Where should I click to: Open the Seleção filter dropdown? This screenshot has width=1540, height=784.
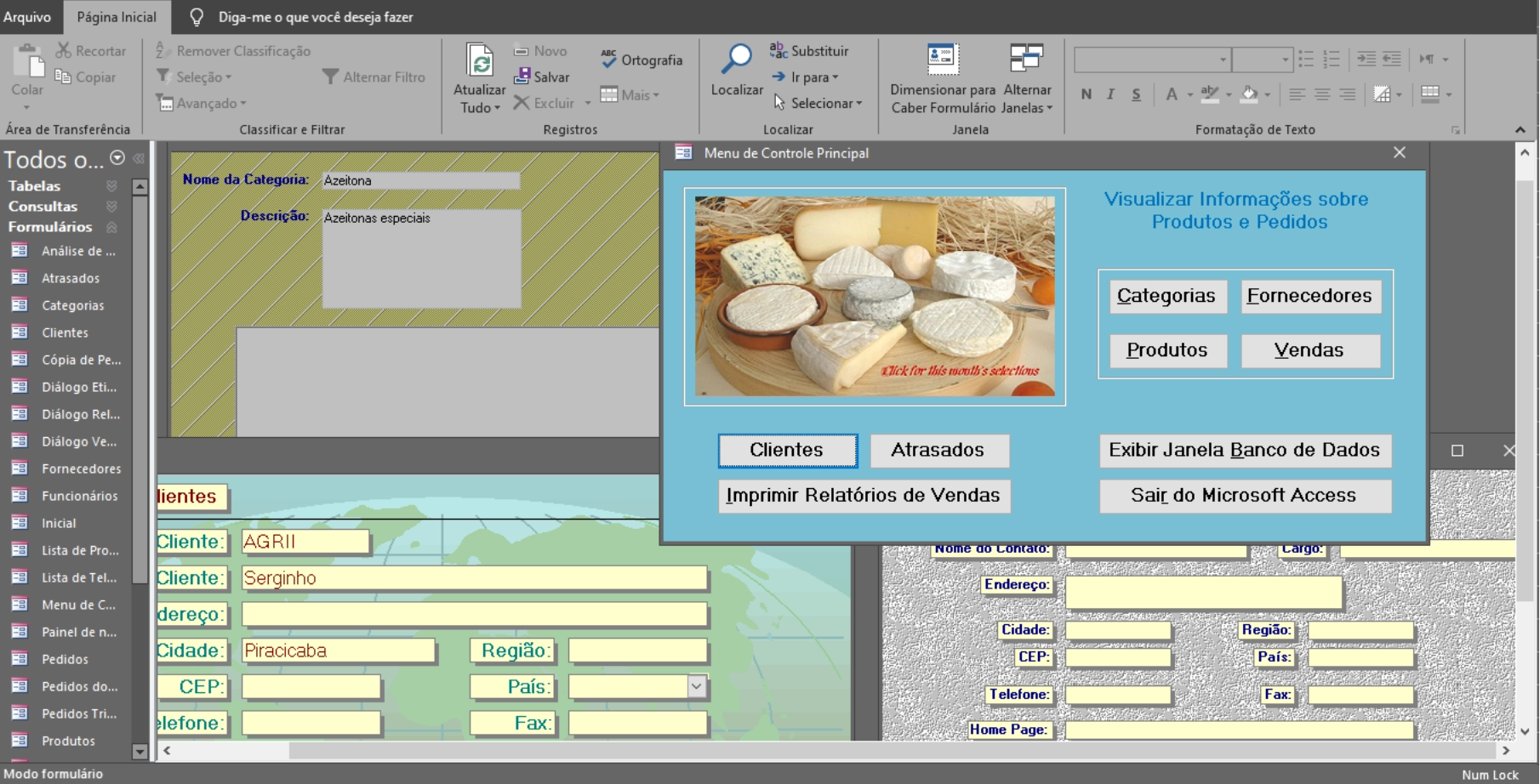(194, 77)
